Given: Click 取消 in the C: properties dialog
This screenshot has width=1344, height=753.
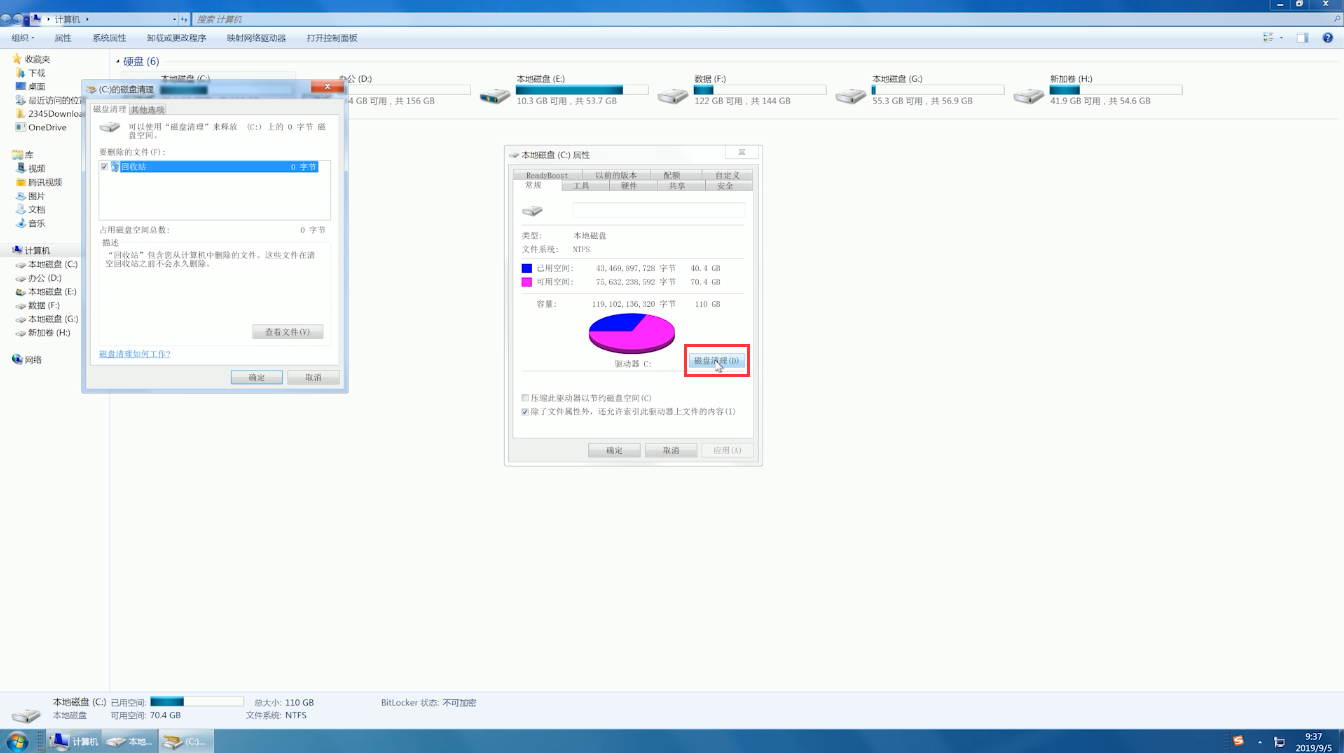Looking at the screenshot, I should pos(671,450).
